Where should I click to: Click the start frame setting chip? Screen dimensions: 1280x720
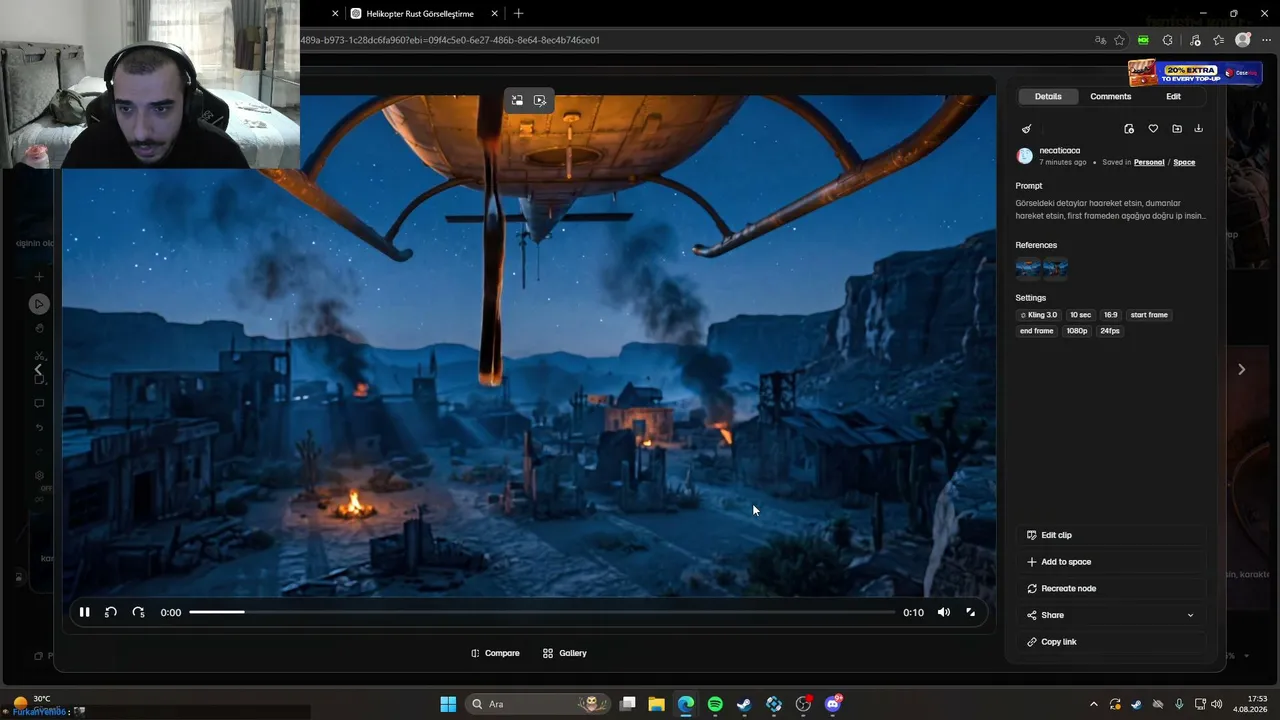(1149, 315)
